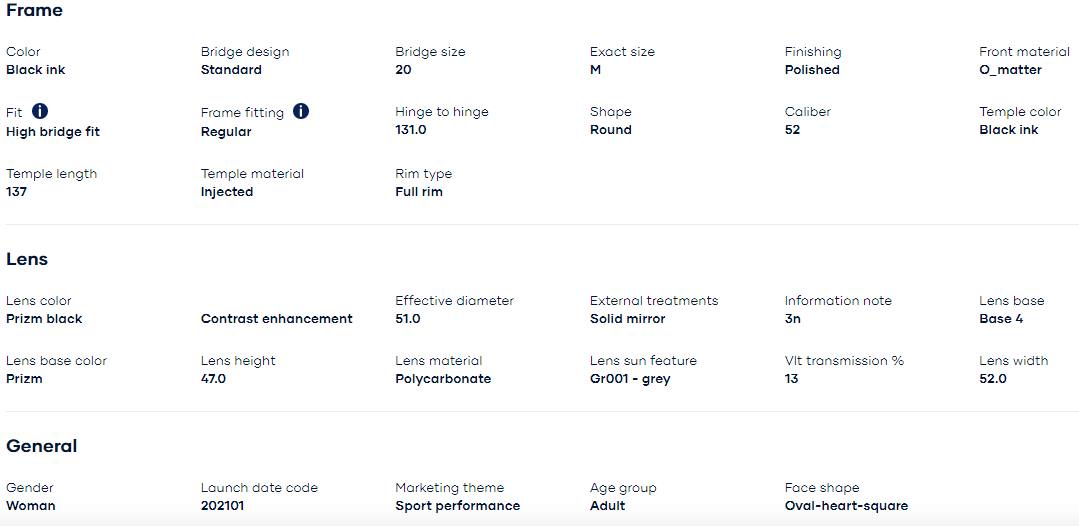Click the O_matter front material value

(1010, 70)
